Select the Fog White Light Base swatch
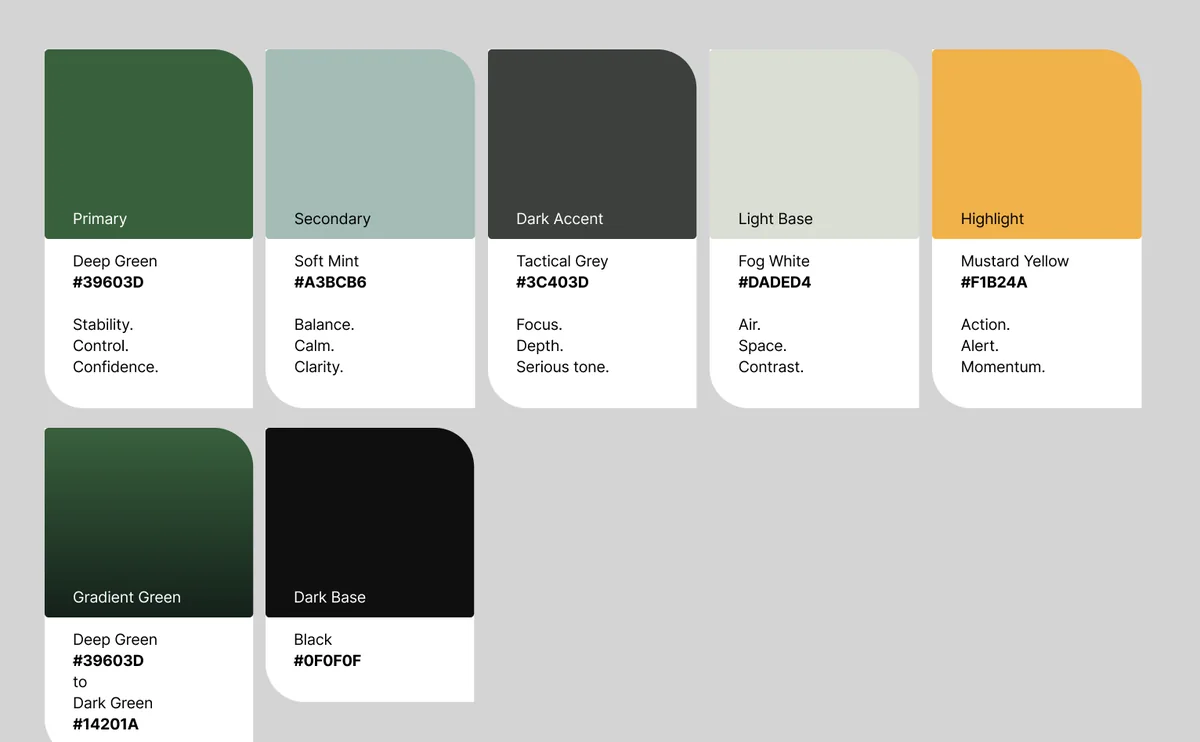 click(814, 144)
